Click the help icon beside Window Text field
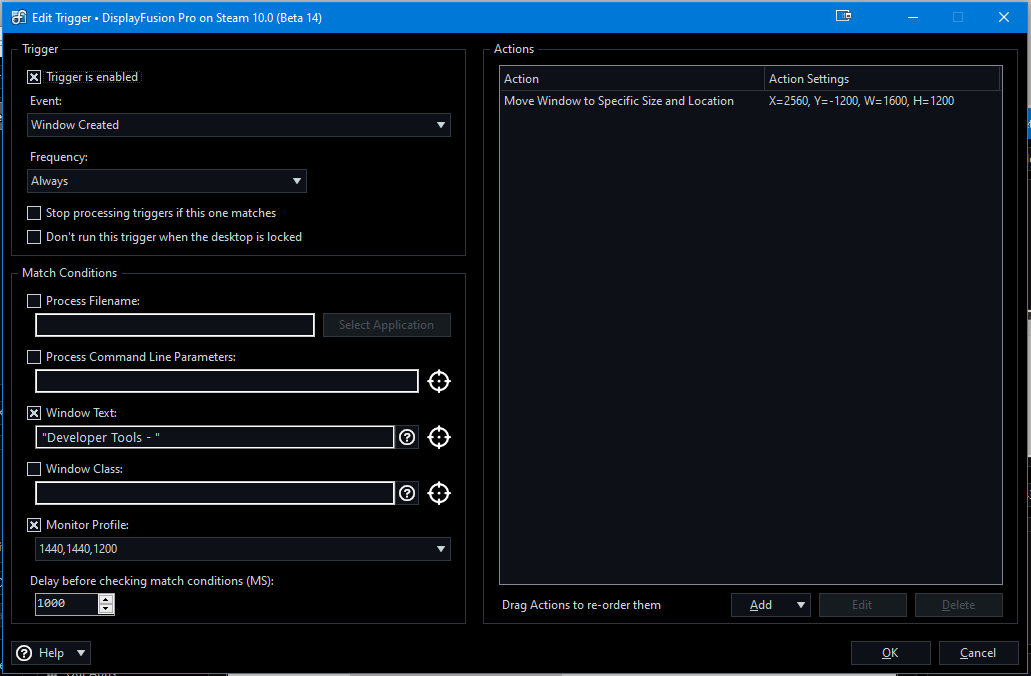 (x=407, y=437)
